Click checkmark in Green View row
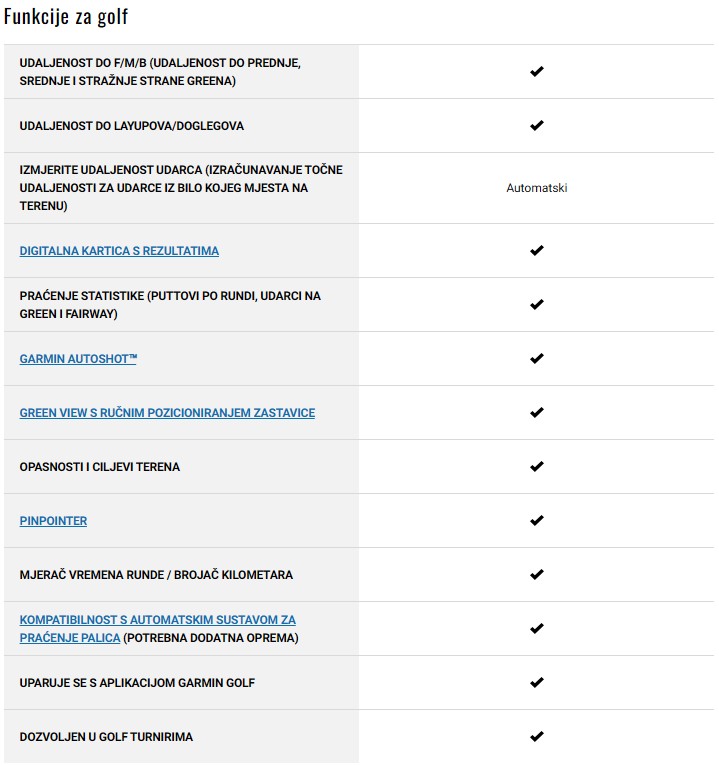 pyautogui.click(x=537, y=413)
